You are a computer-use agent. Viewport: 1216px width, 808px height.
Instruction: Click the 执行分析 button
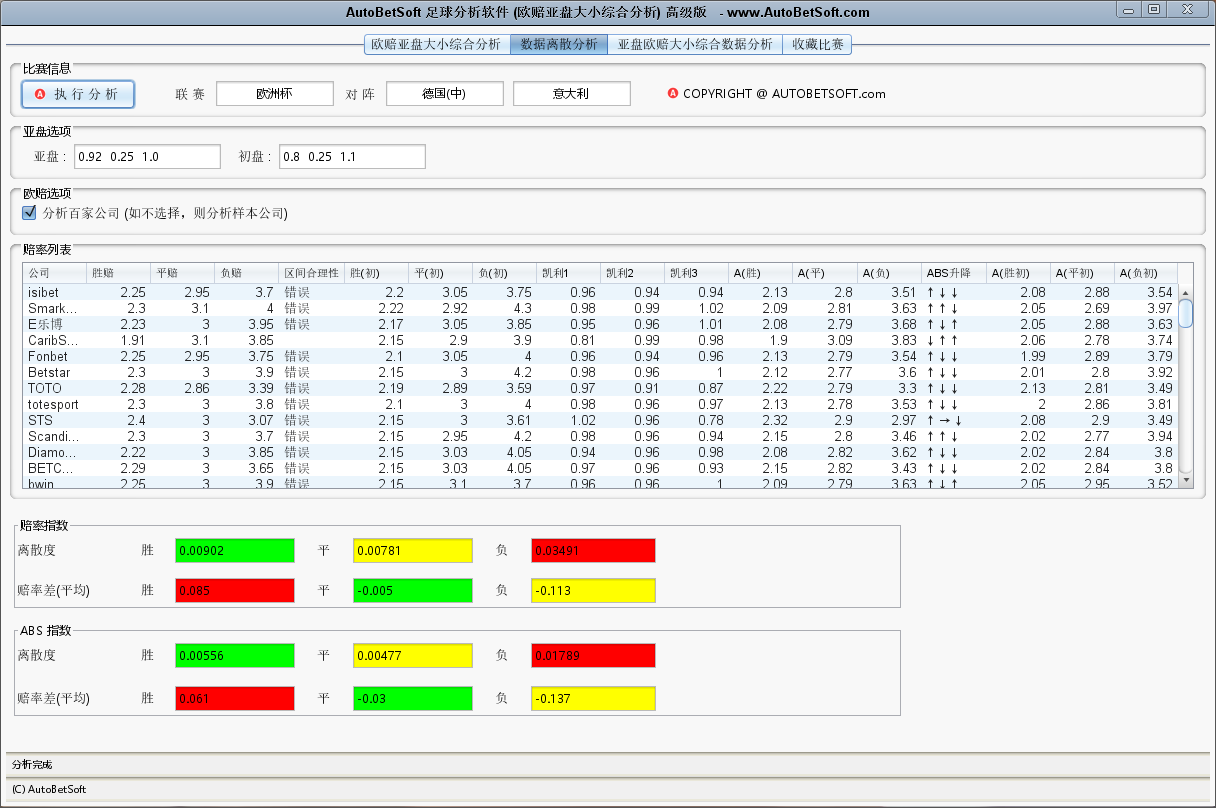tap(78, 94)
